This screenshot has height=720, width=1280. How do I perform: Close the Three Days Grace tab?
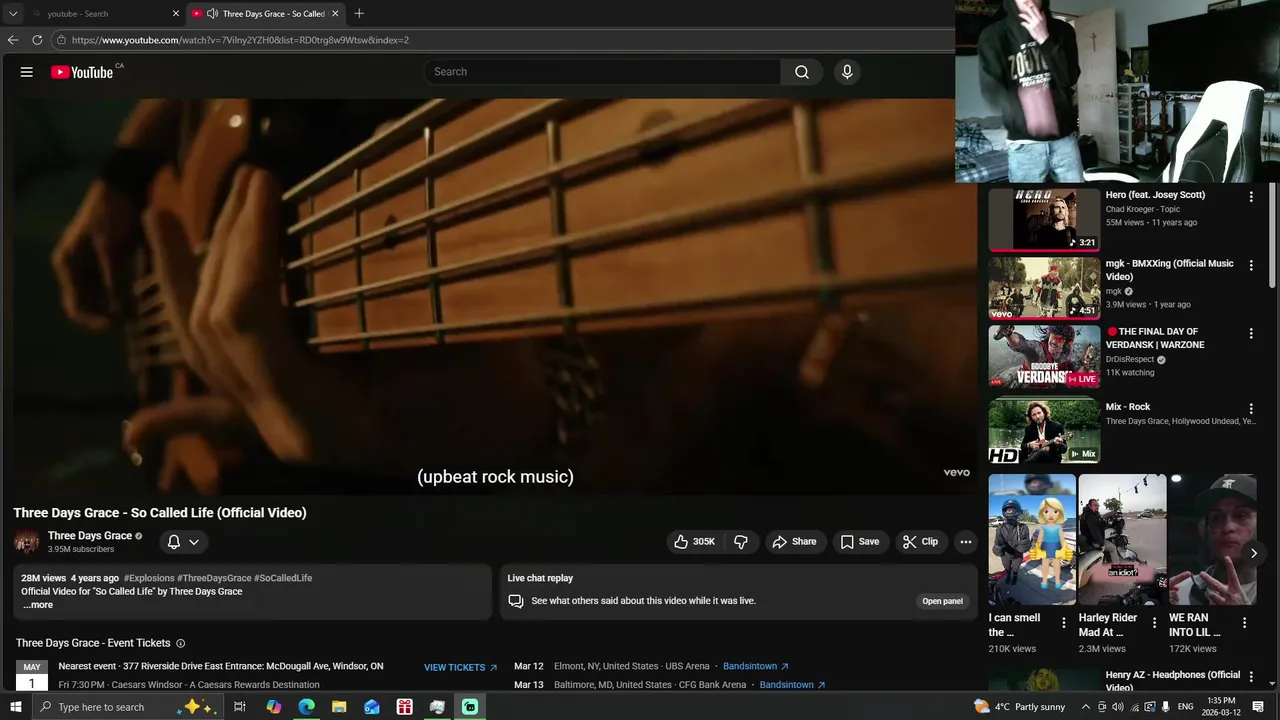point(335,13)
